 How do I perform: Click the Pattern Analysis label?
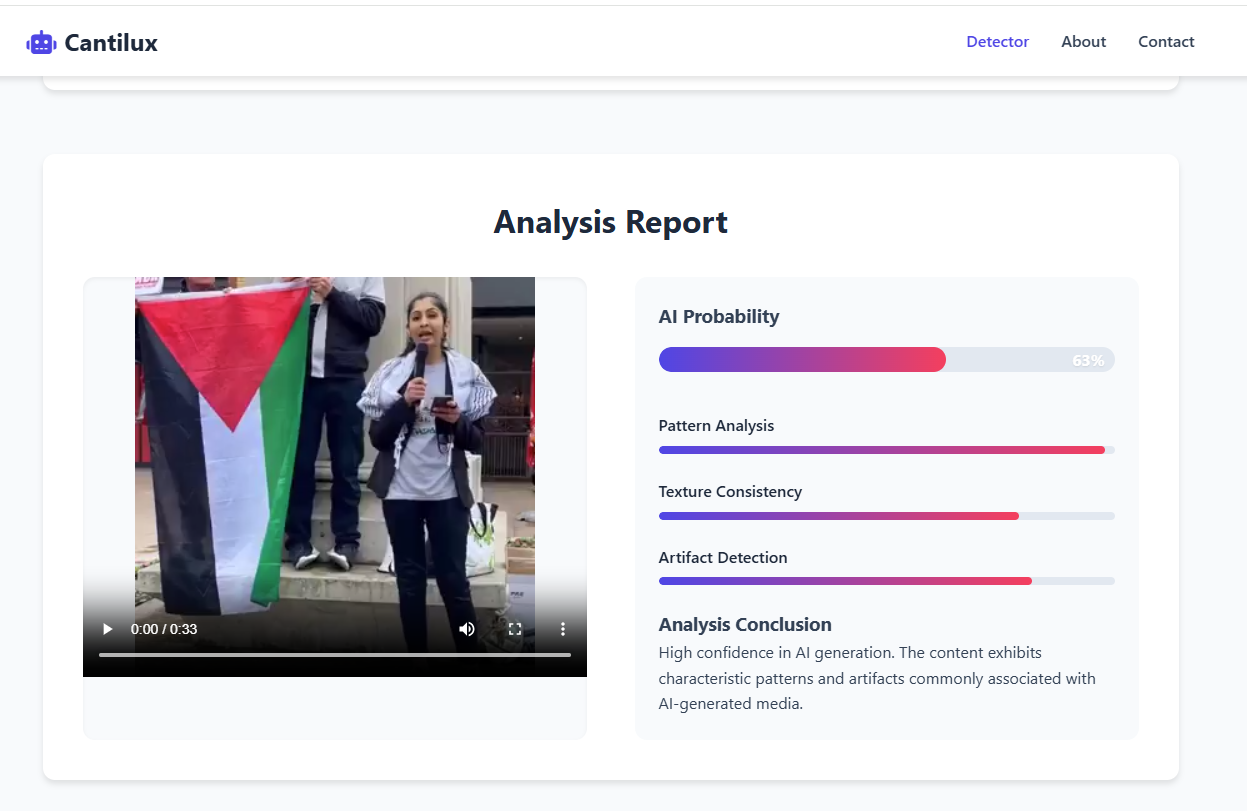click(716, 426)
